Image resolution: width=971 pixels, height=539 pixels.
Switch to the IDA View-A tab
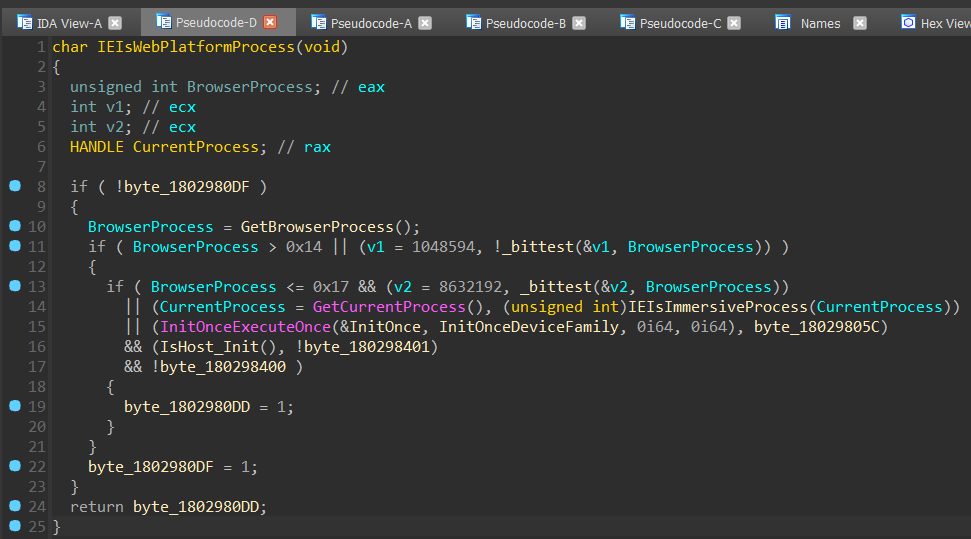pyautogui.click(x=69, y=24)
